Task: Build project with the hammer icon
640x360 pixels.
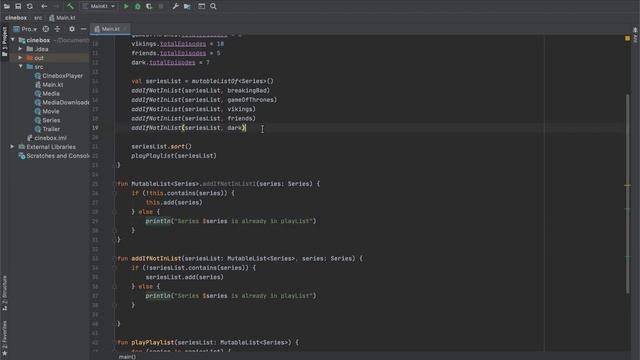Action: 70,6
